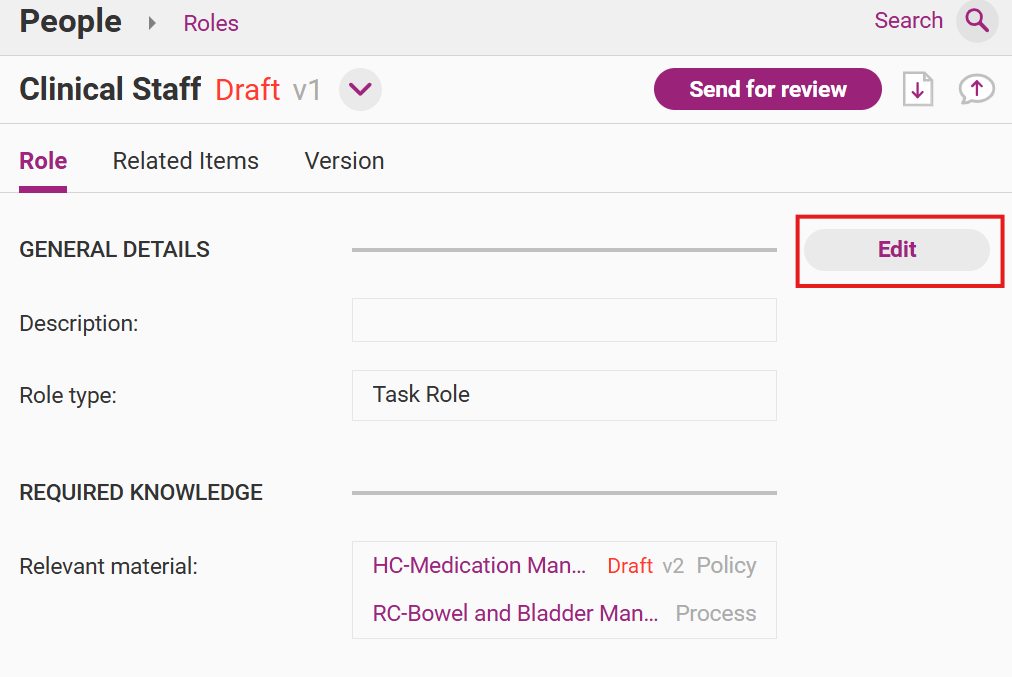
Task: Click the breadcrumb arrow after People
Action: coord(153,23)
